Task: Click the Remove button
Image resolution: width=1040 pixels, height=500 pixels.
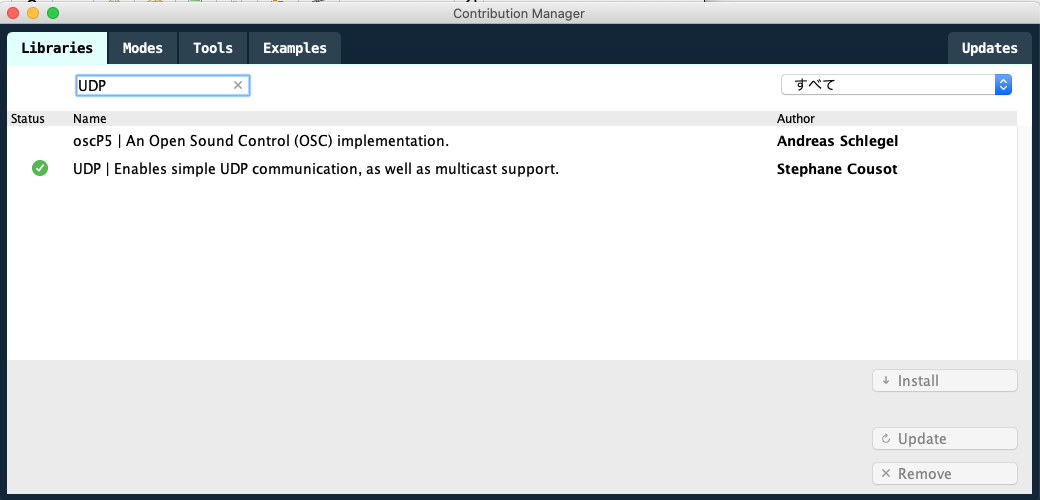Action: (945, 474)
